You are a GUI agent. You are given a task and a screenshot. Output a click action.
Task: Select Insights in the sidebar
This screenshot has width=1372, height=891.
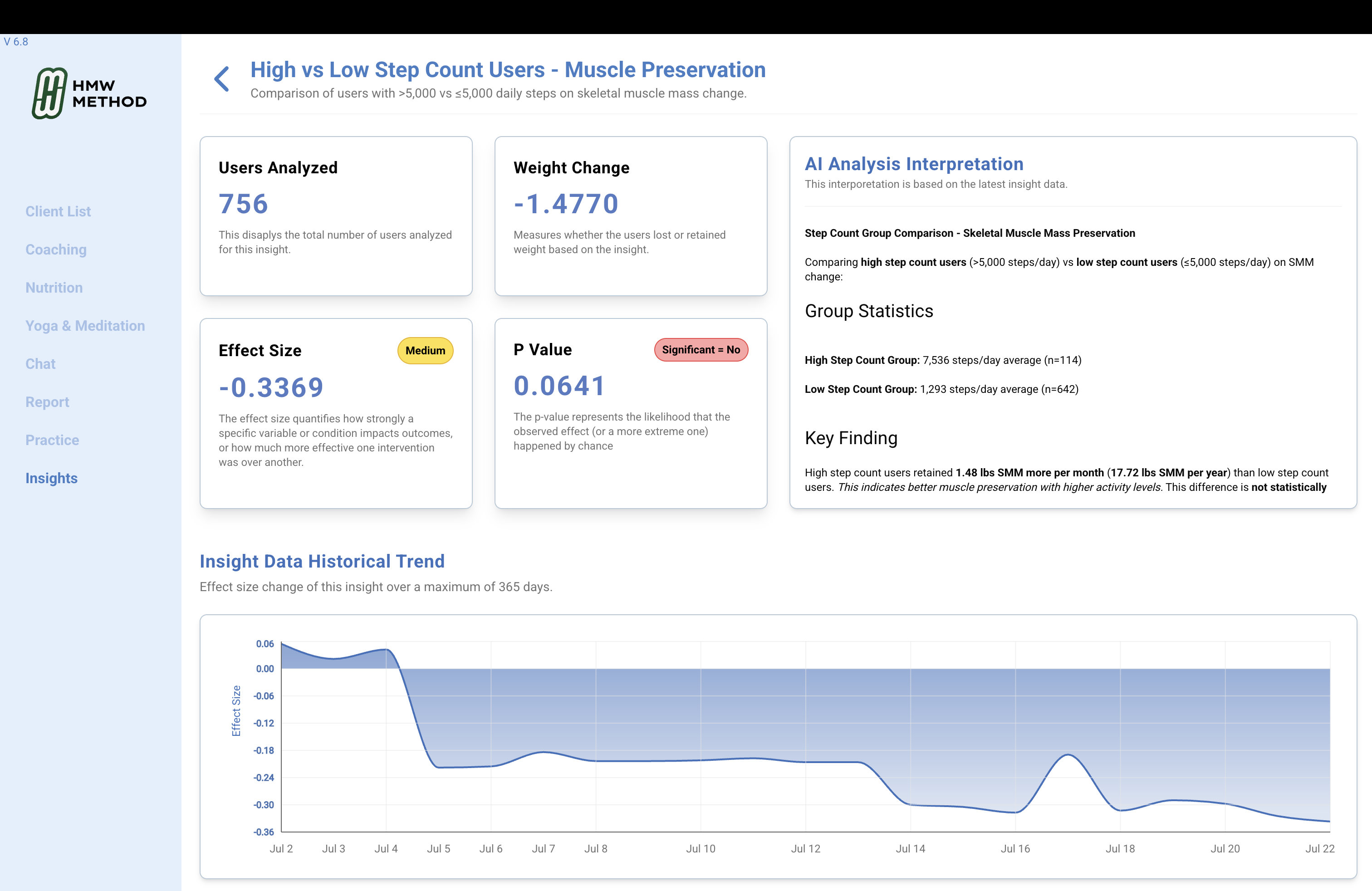pyautogui.click(x=51, y=478)
